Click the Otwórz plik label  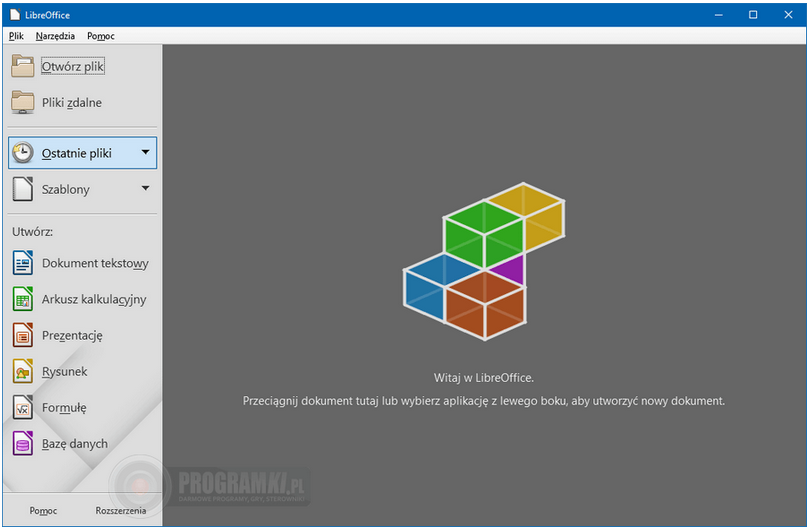[73, 67]
